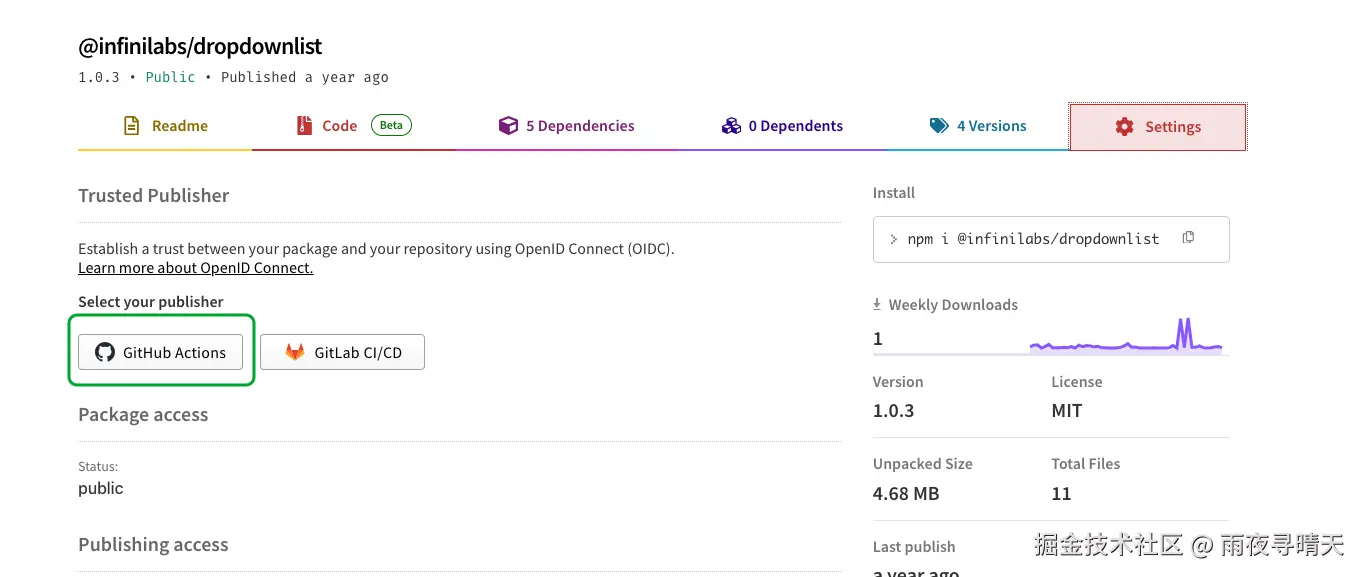This screenshot has width=1363, height=577.
Task: Open the Readme tab
Action: (x=165, y=126)
